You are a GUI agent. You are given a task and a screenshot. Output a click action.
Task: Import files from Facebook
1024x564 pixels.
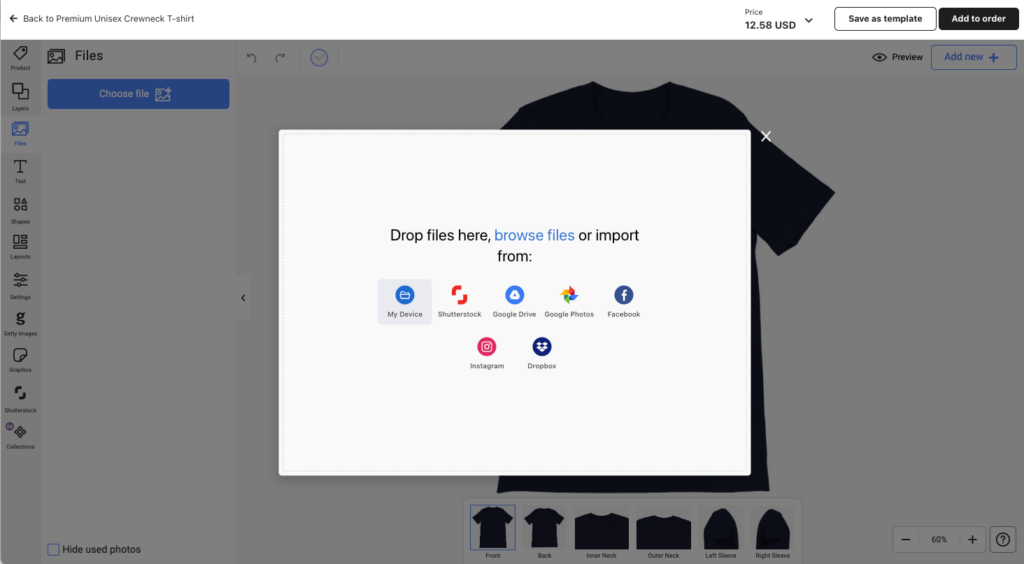(x=623, y=295)
